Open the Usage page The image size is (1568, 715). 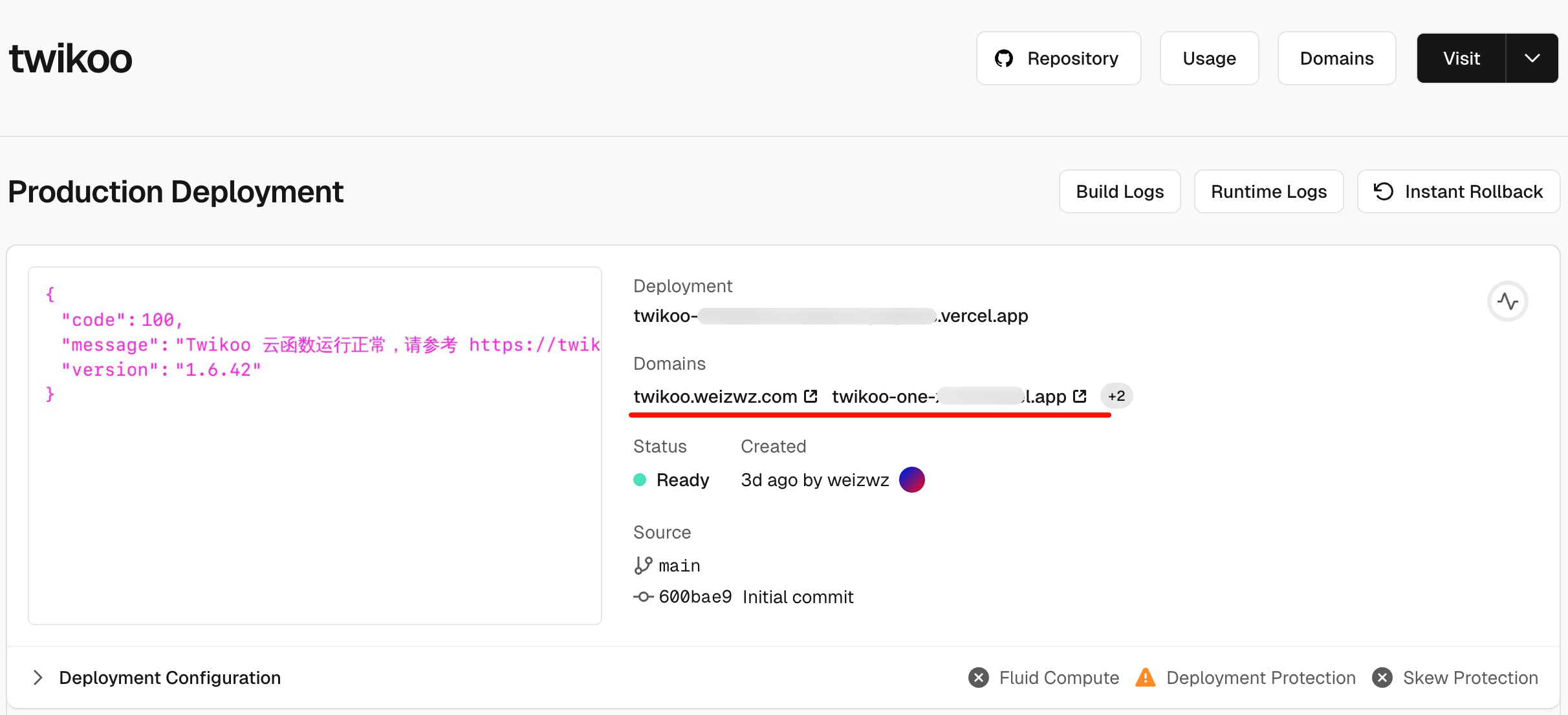pos(1209,59)
